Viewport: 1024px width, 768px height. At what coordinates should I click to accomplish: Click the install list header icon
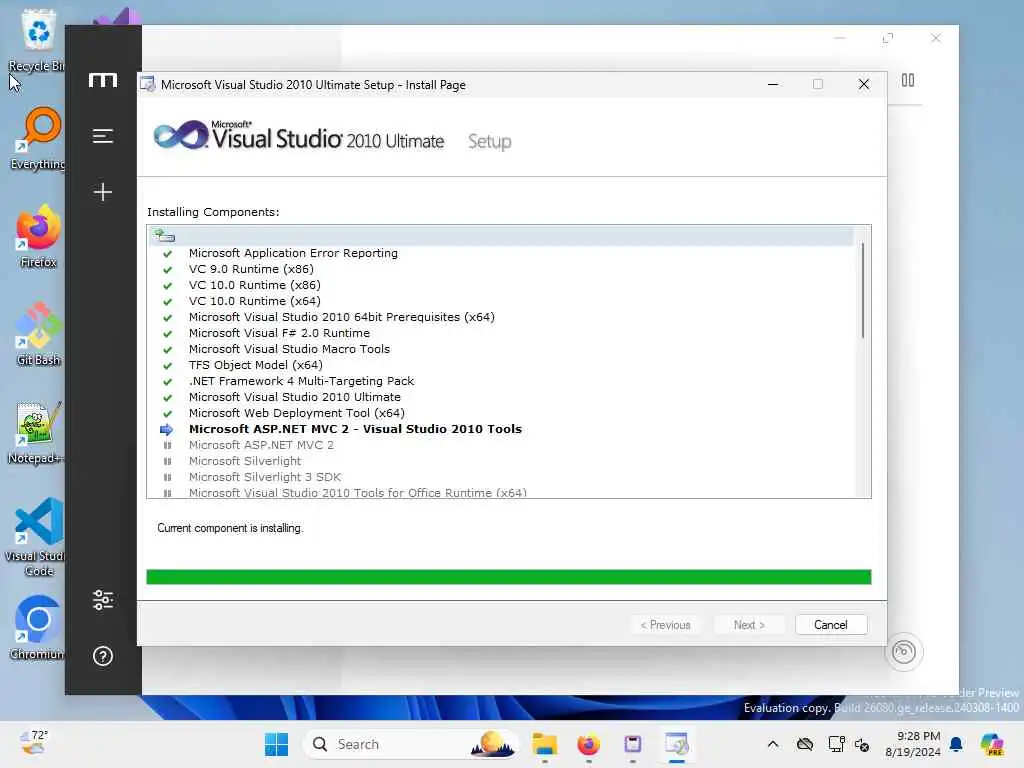[x=164, y=235]
